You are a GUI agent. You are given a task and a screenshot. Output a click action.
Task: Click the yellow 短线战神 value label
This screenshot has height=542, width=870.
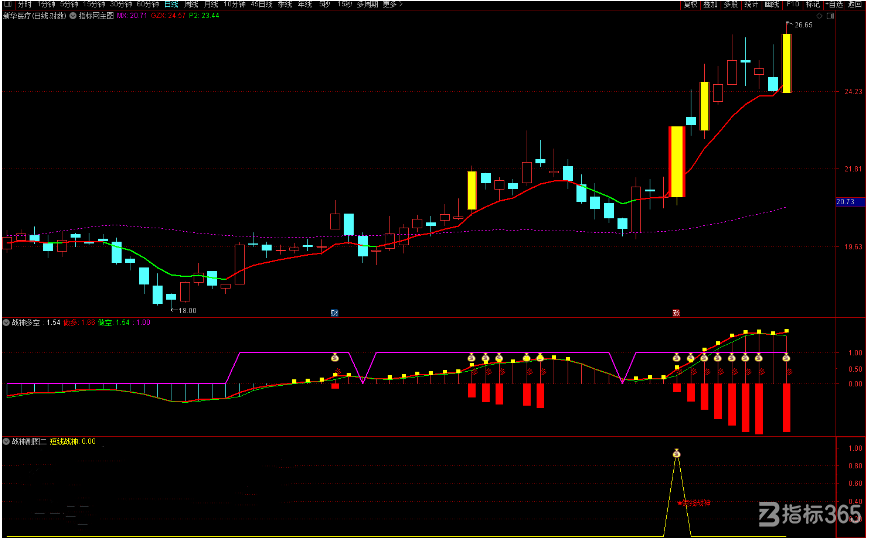pos(72,442)
